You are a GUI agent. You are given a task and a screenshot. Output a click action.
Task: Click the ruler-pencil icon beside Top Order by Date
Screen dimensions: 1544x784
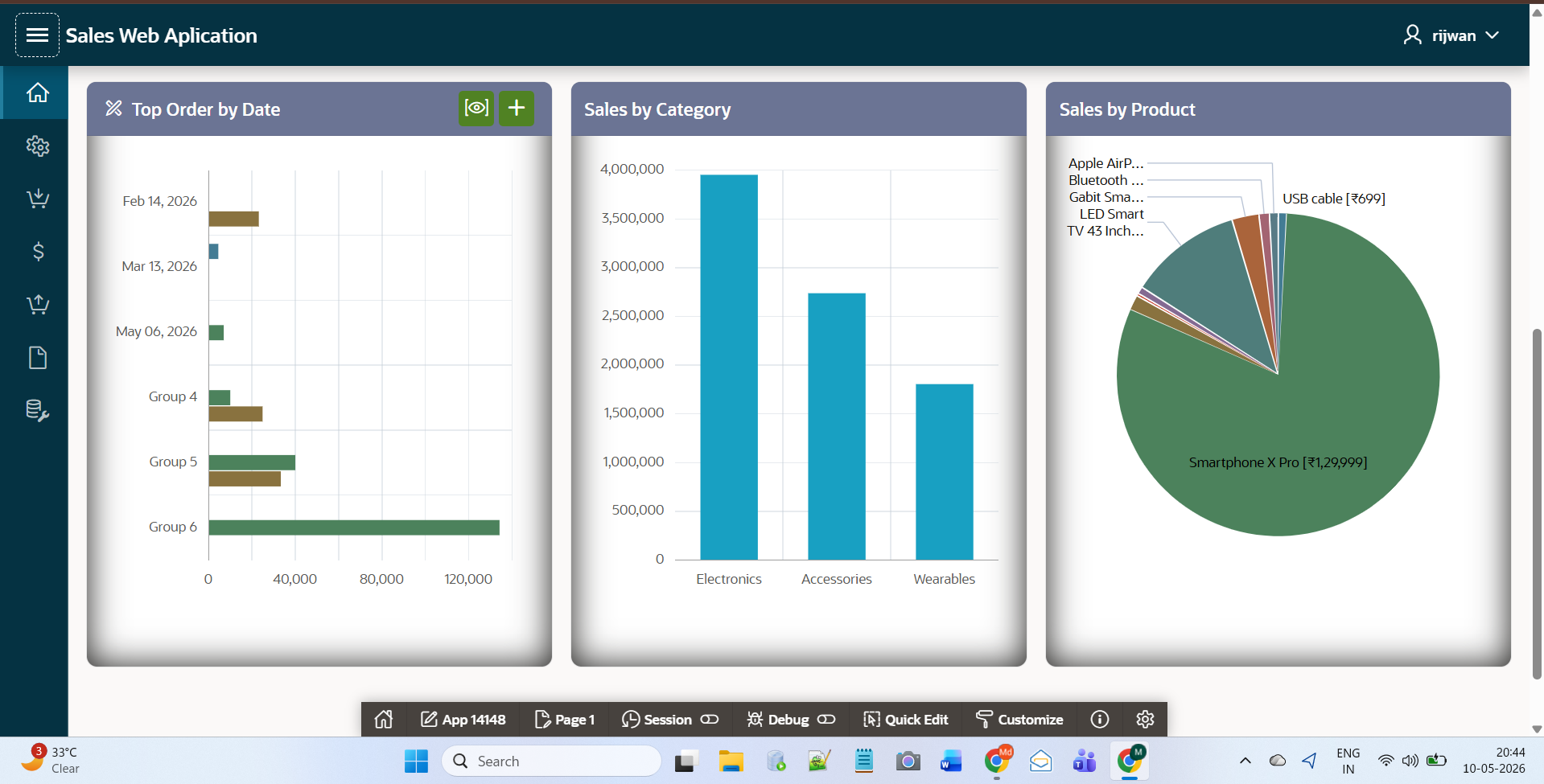(x=113, y=109)
